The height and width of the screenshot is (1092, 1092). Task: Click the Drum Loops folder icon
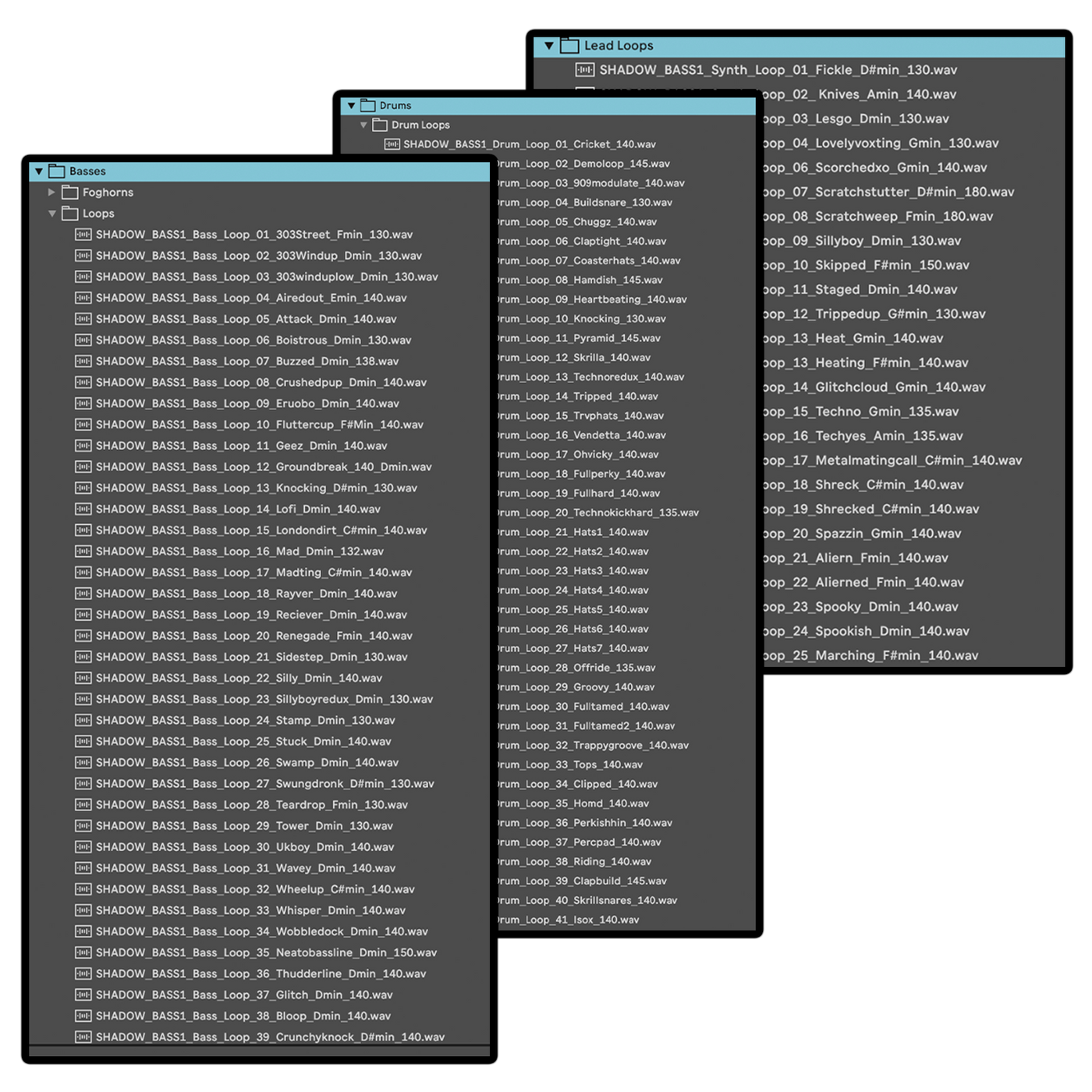click(380, 126)
